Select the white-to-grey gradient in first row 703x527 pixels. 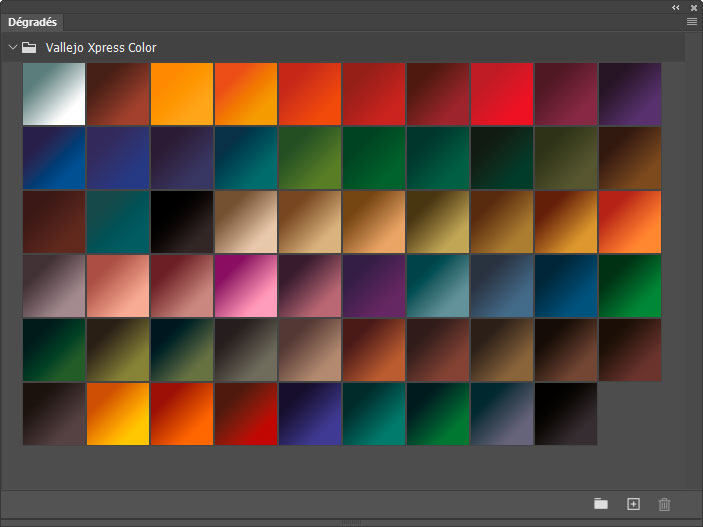[54, 94]
